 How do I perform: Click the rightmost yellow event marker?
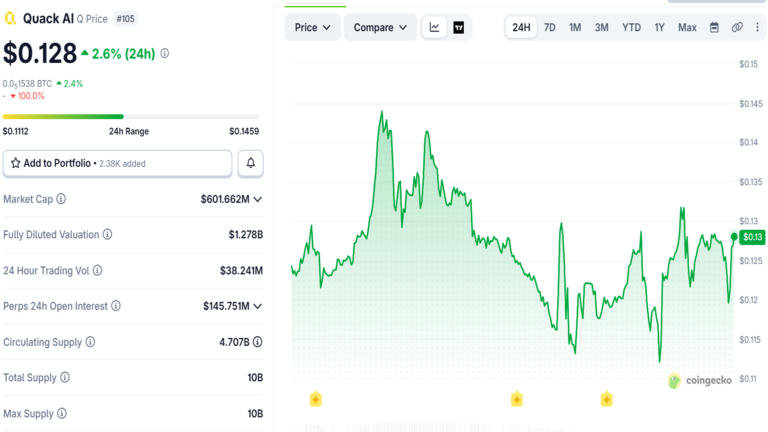pyautogui.click(x=606, y=399)
